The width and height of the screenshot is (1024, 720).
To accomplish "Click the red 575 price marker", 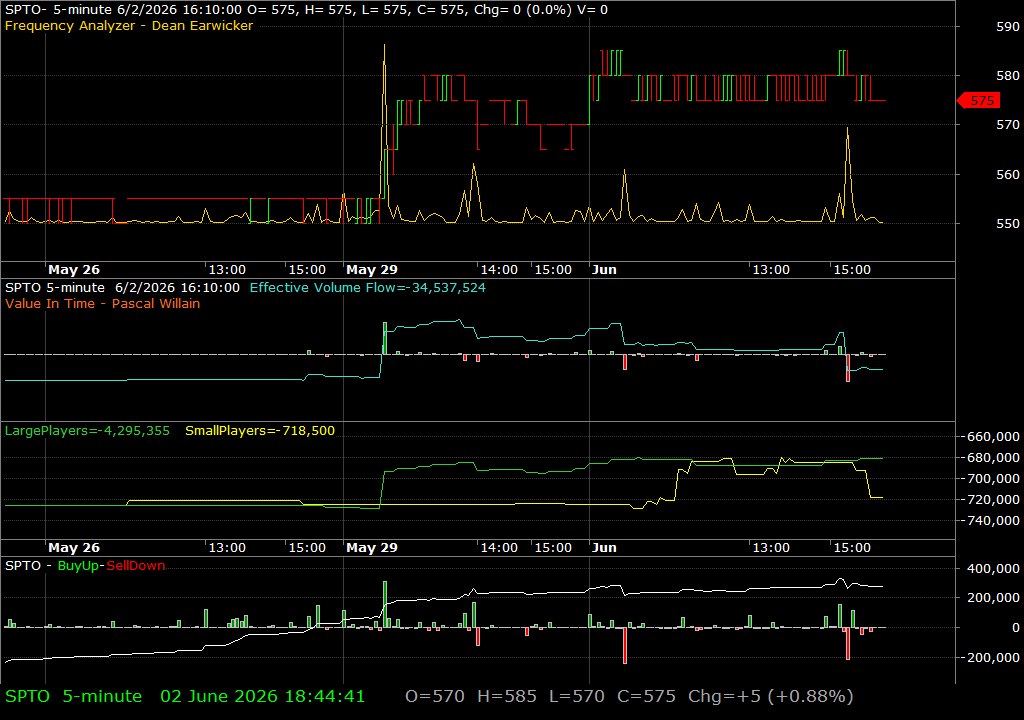I will pyautogui.click(x=978, y=101).
